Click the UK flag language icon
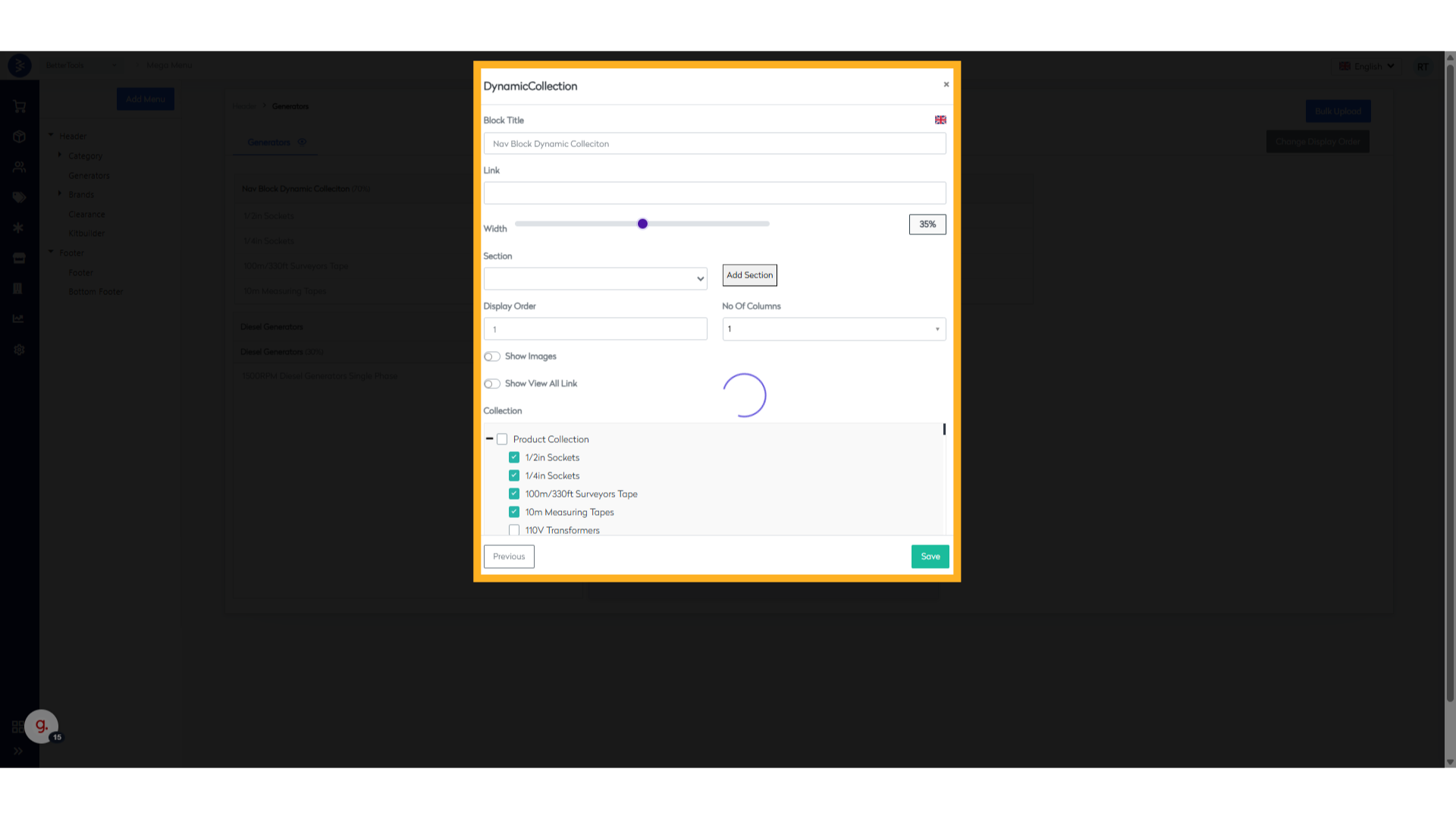1456x819 pixels. (x=940, y=120)
